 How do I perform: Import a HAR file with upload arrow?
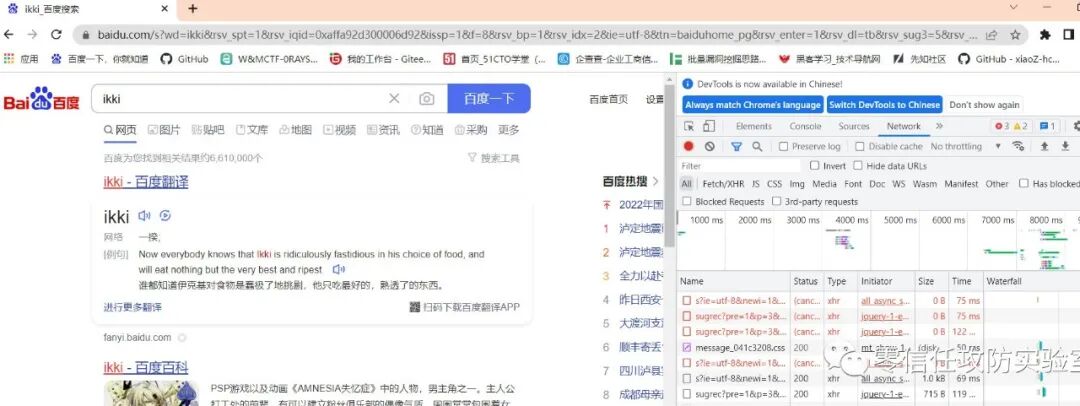coord(1044,146)
